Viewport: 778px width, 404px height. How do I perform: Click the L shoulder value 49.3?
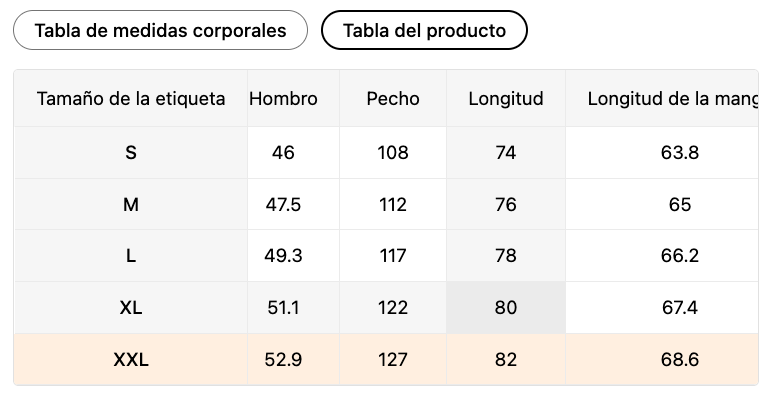point(283,256)
